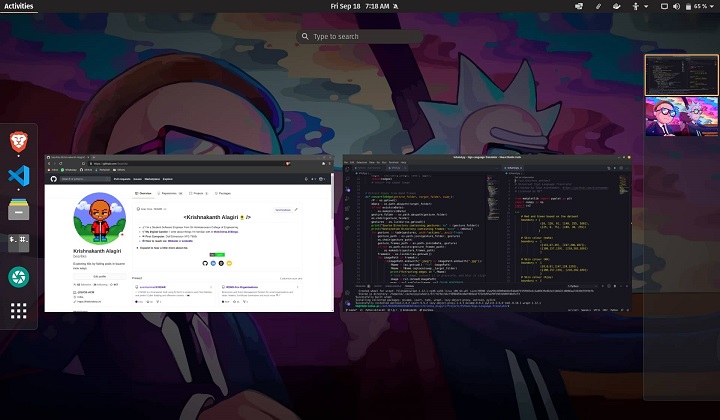The width and height of the screenshot is (720, 420).
Task: Open the Extensions view in VS Code
Action: 347,208
